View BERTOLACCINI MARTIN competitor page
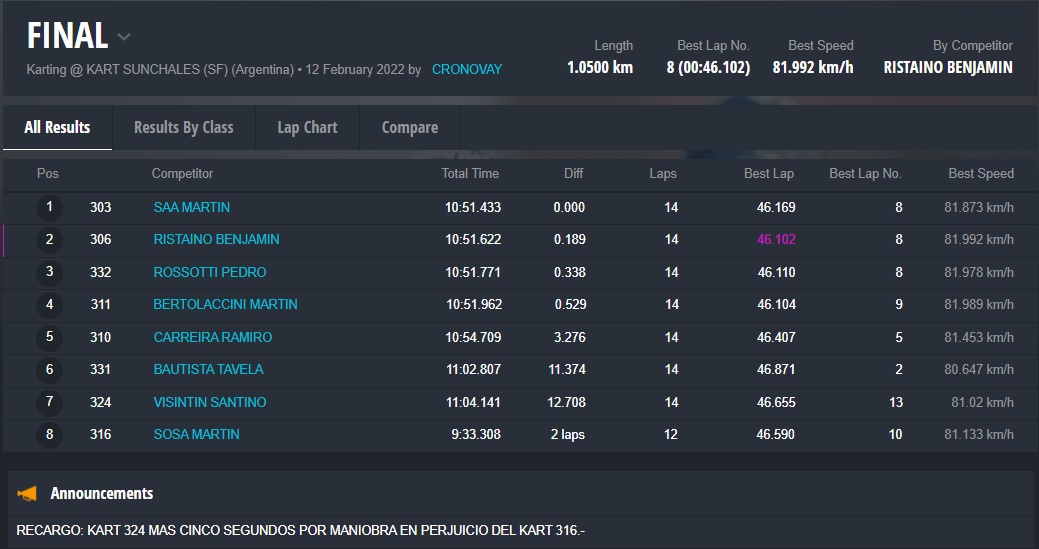 pos(225,304)
